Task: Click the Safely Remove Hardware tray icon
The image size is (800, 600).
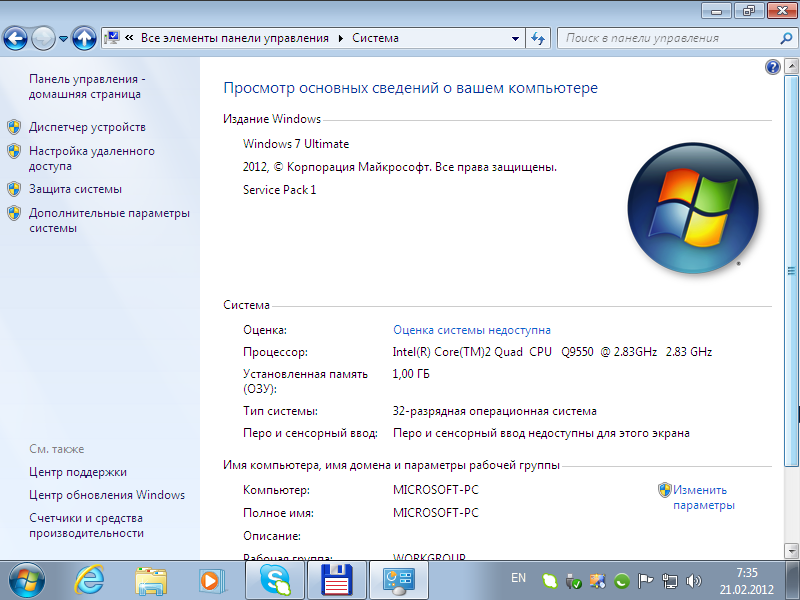Action: (573, 581)
